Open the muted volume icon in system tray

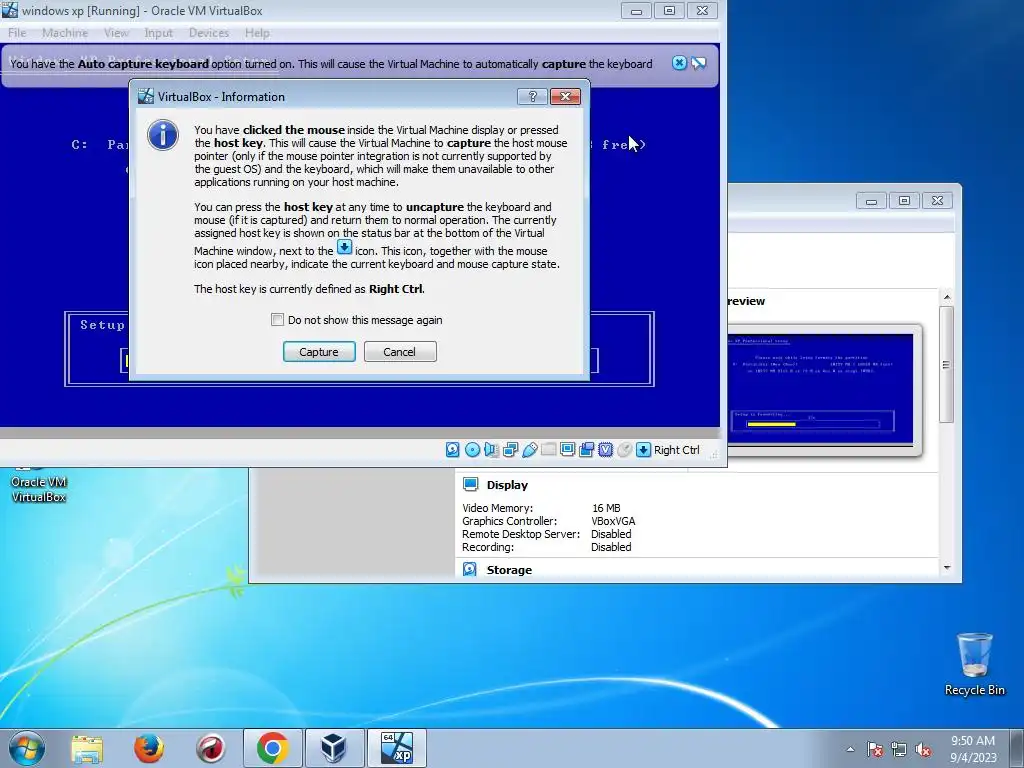click(x=923, y=749)
